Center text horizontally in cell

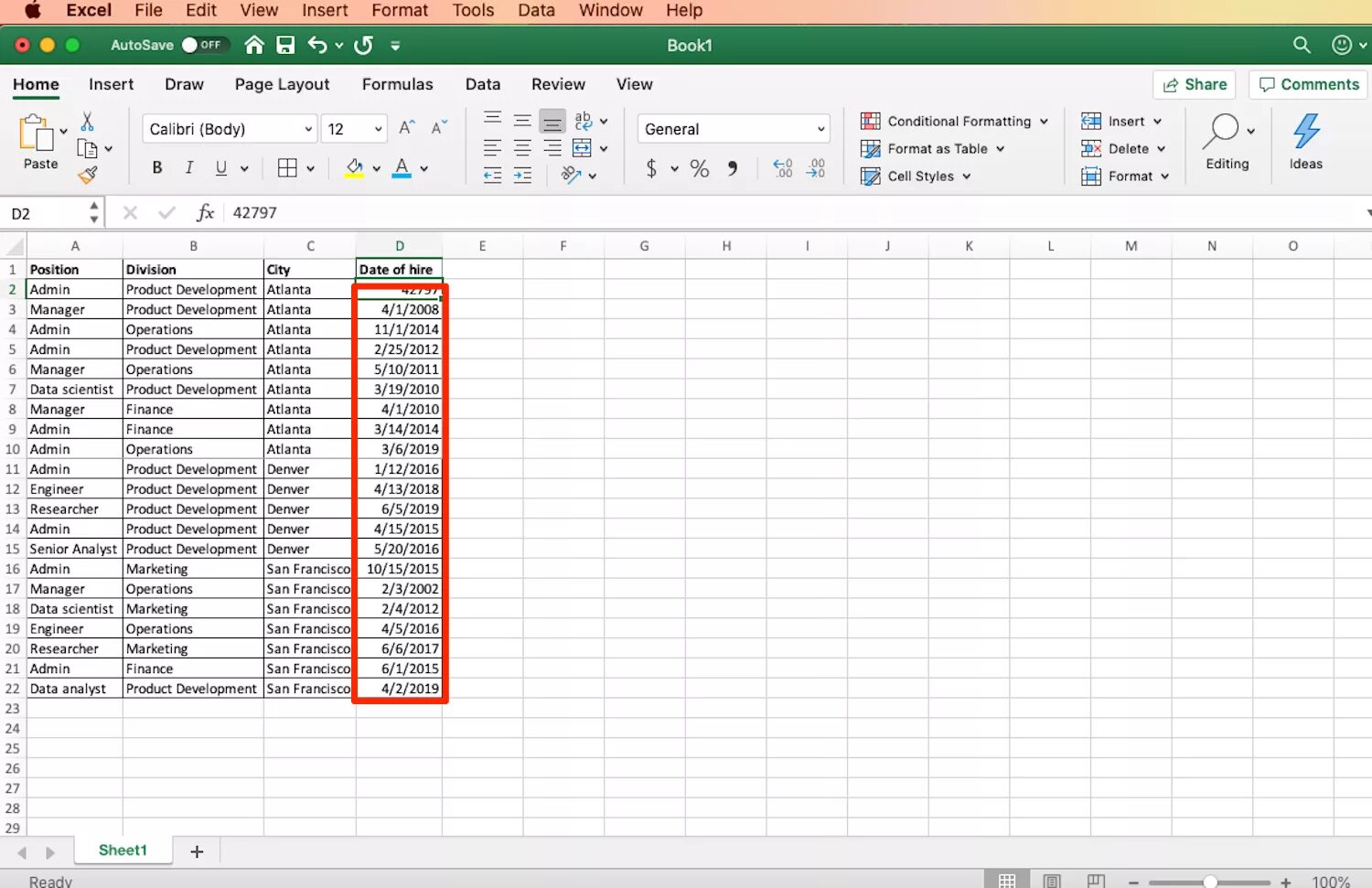[x=522, y=147]
